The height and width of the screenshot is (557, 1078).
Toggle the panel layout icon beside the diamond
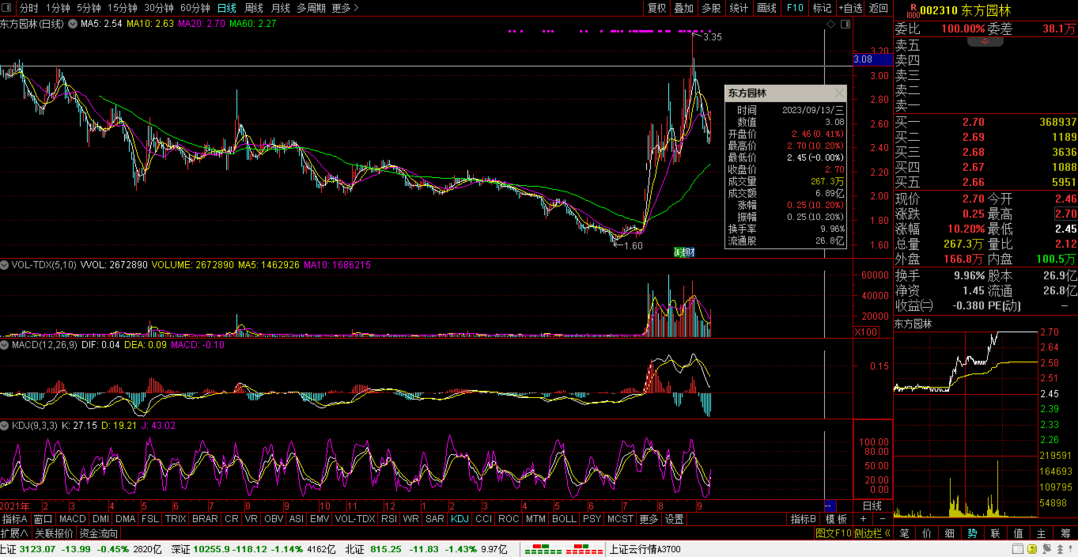(x=845, y=24)
